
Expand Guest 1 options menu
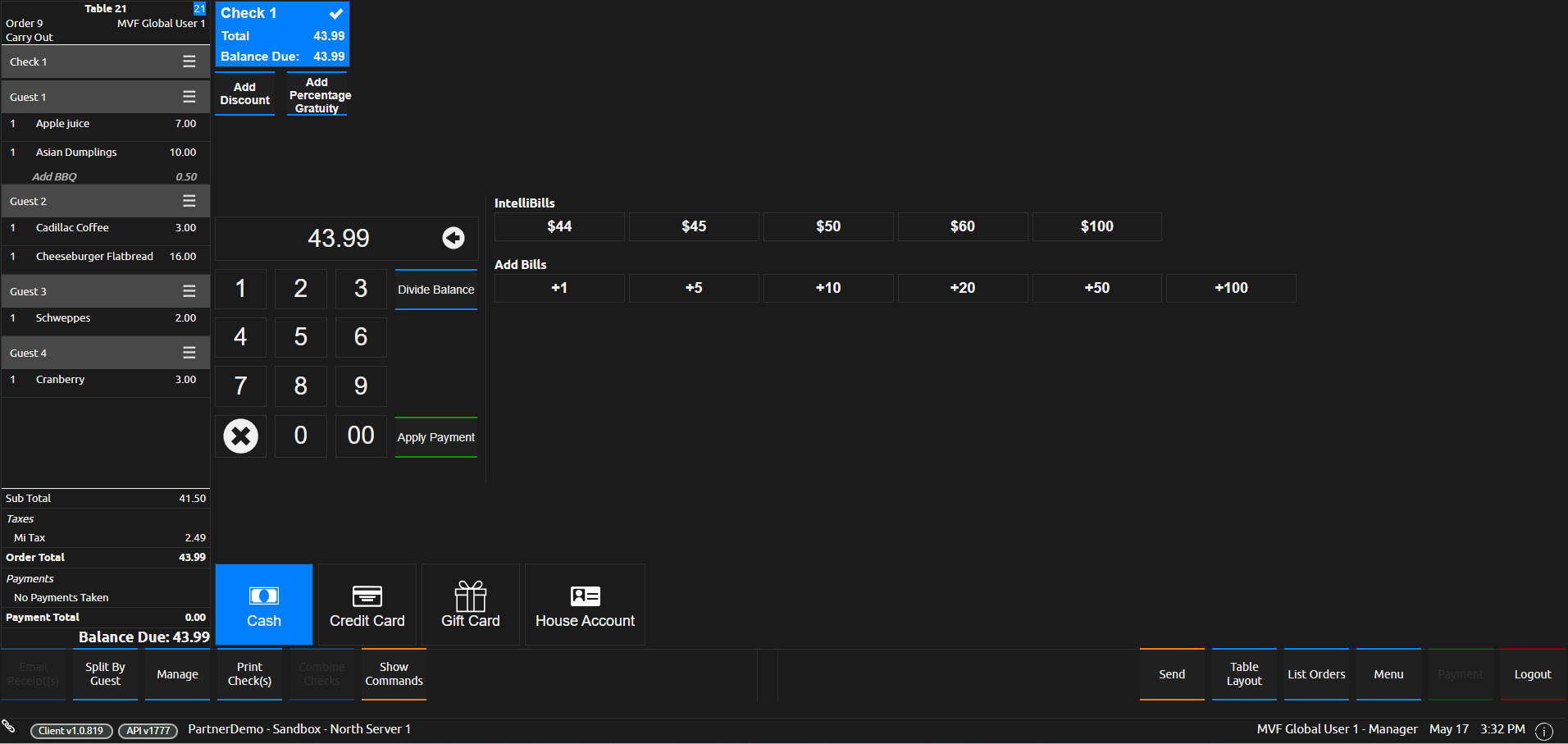pyautogui.click(x=189, y=97)
